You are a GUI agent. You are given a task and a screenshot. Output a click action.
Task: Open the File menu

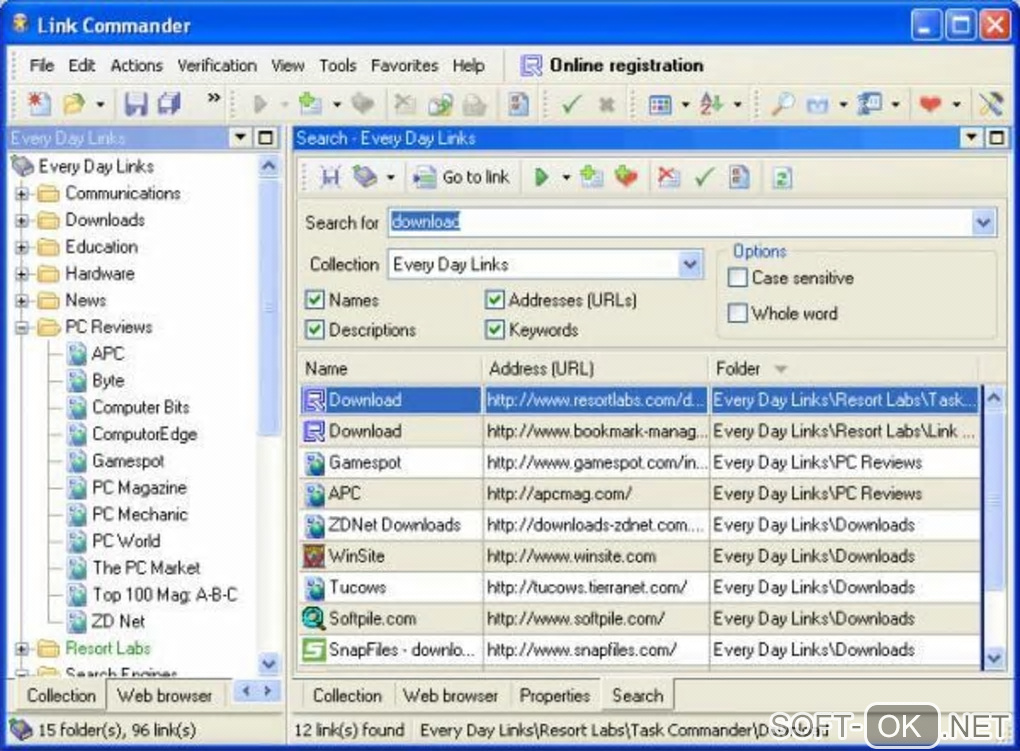click(x=42, y=66)
